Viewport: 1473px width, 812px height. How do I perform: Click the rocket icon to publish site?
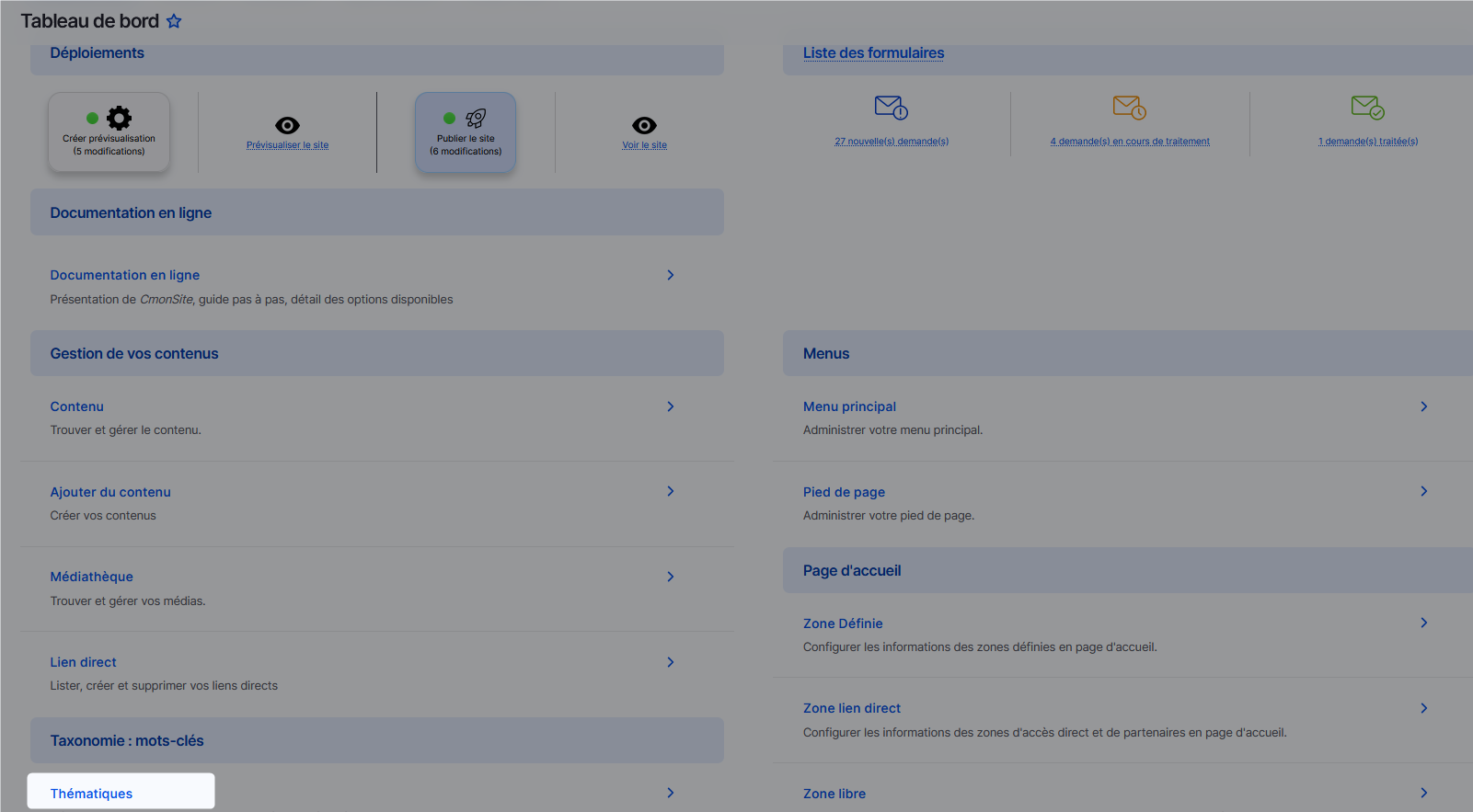pyautogui.click(x=475, y=118)
